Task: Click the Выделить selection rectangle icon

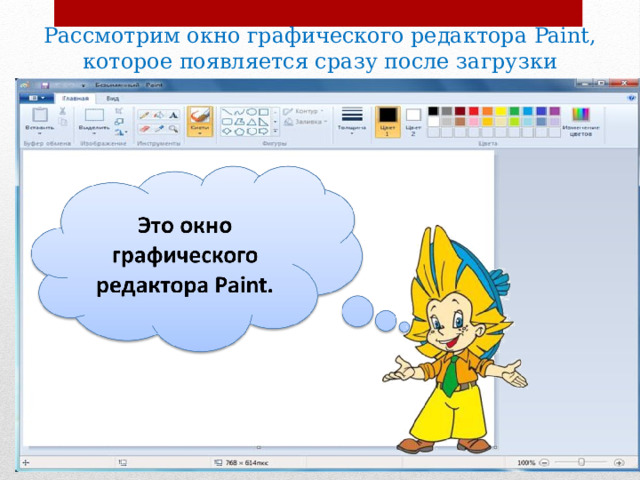Action: pos(94,115)
